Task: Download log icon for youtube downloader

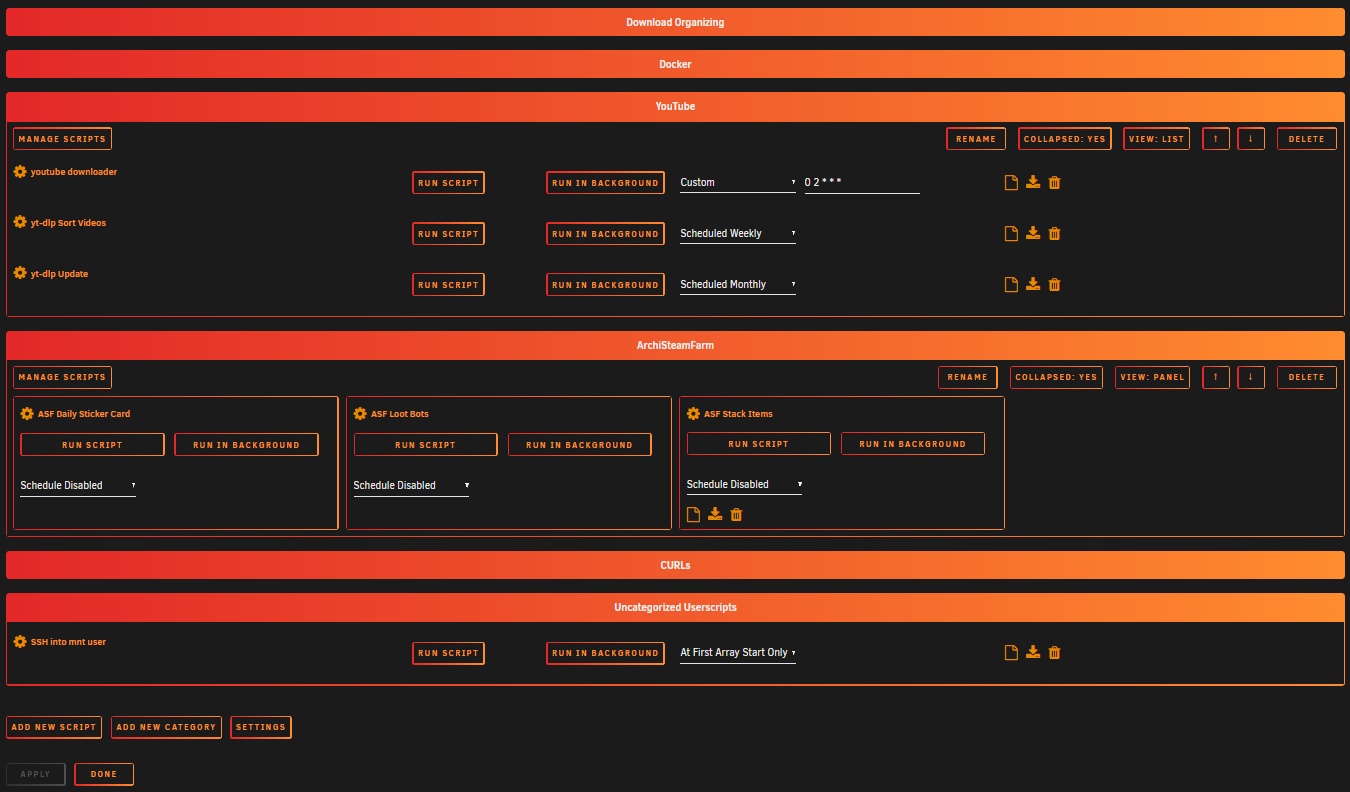Action: (1033, 182)
